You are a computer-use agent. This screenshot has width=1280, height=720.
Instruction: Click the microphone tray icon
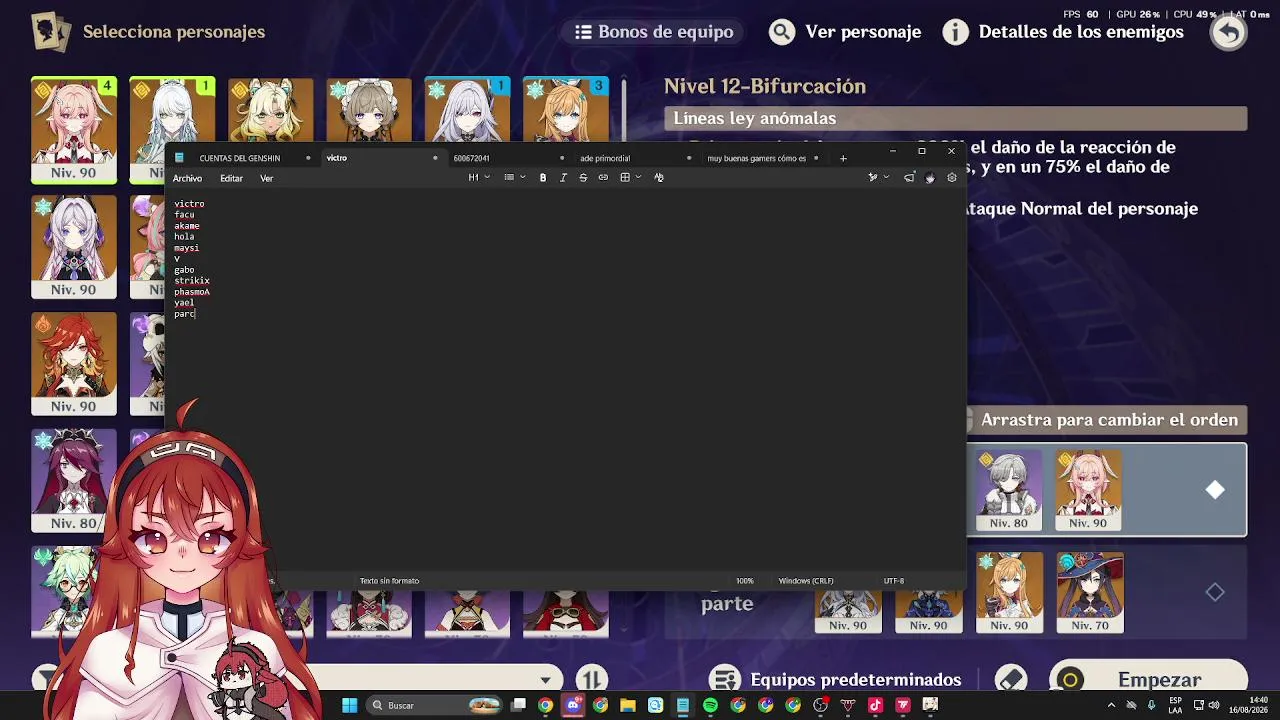click(x=1151, y=705)
